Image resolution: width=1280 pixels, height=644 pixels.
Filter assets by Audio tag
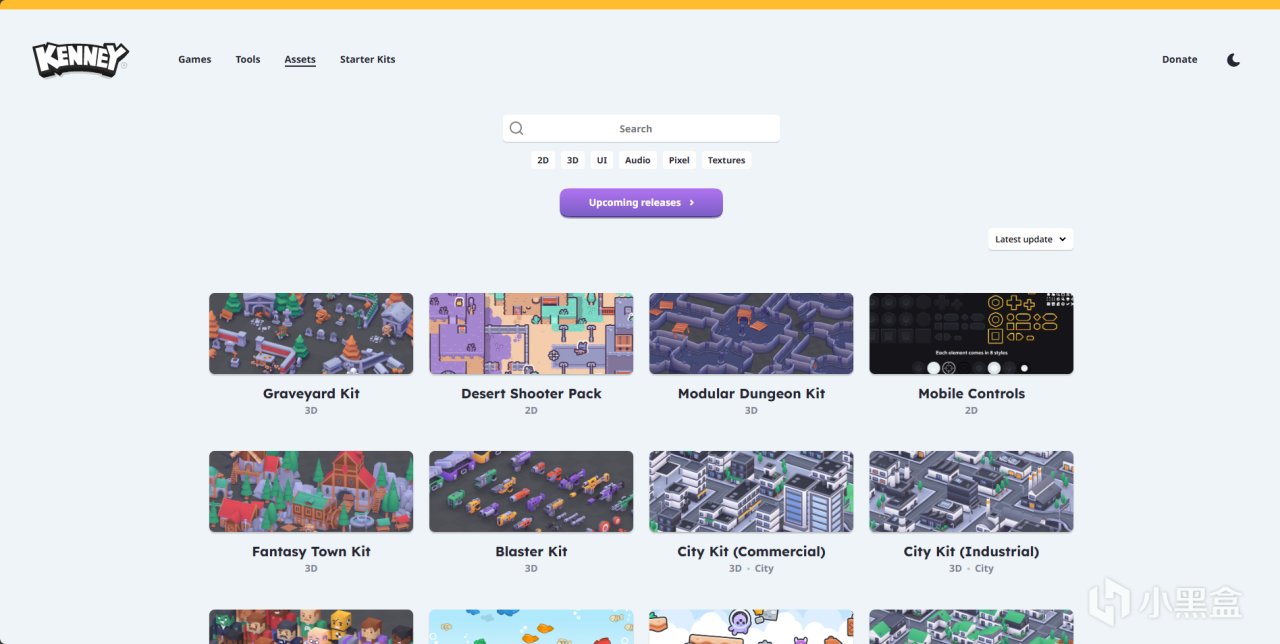[x=638, y=160]
